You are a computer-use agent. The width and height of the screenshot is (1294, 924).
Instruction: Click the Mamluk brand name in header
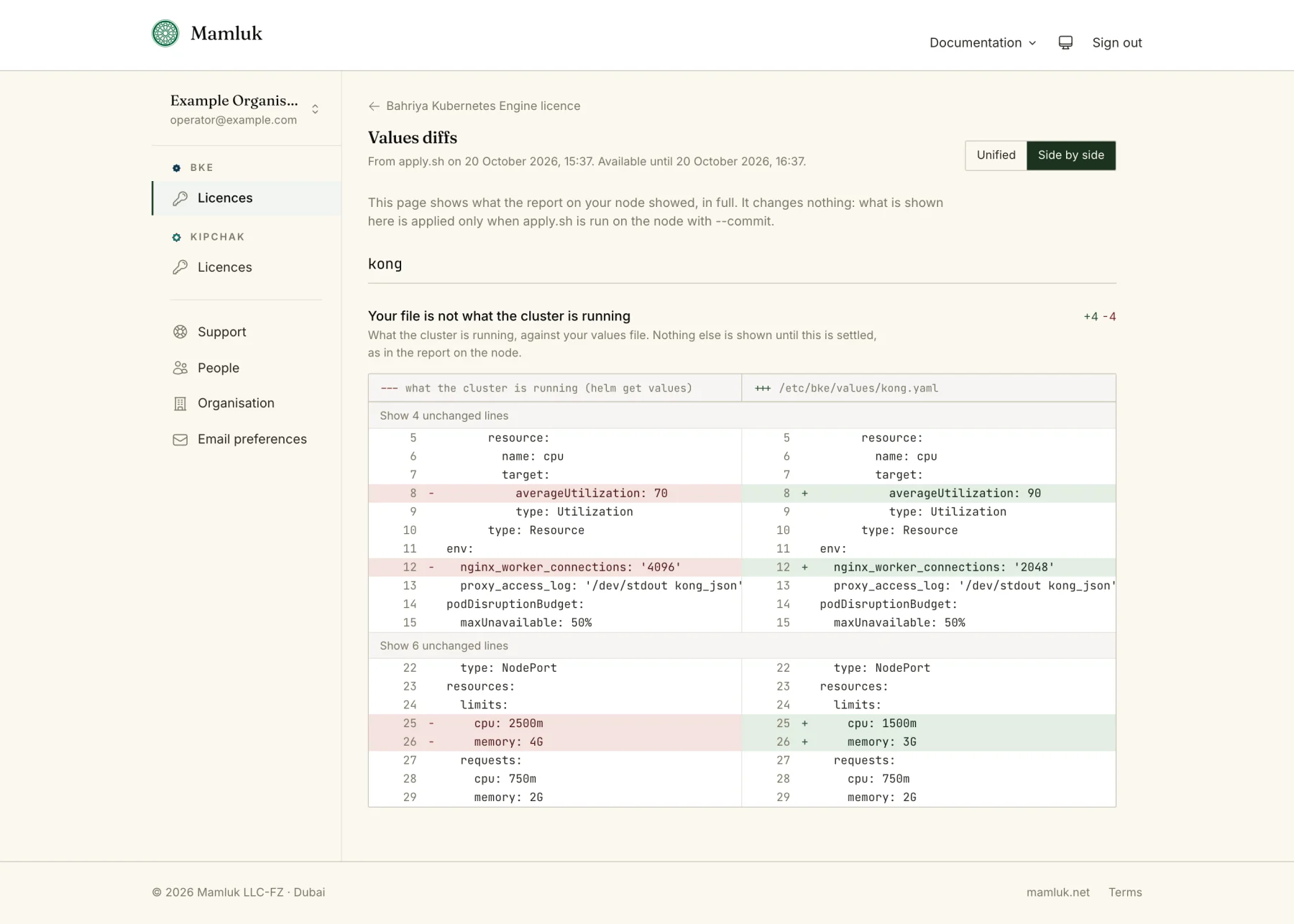[x=226, y=33]
